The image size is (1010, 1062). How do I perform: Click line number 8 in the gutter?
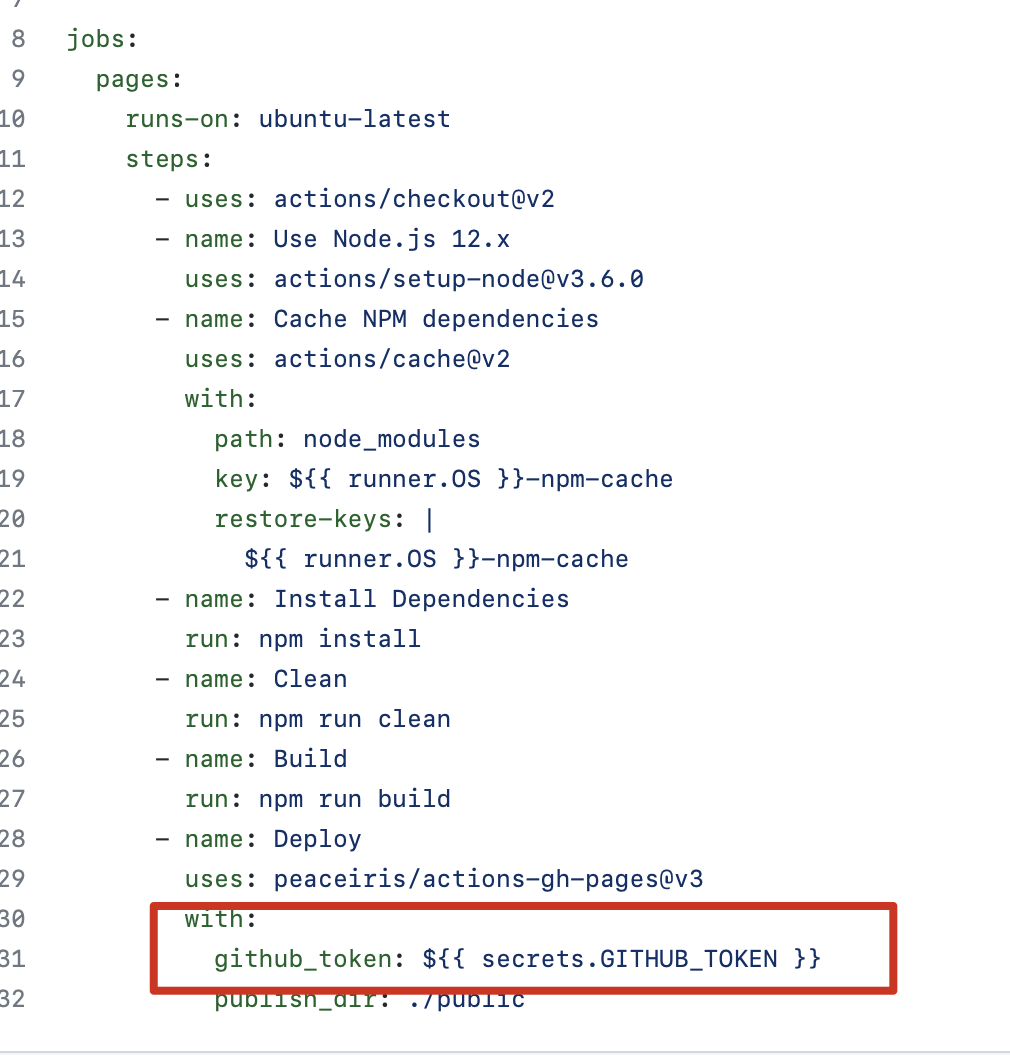18,39
